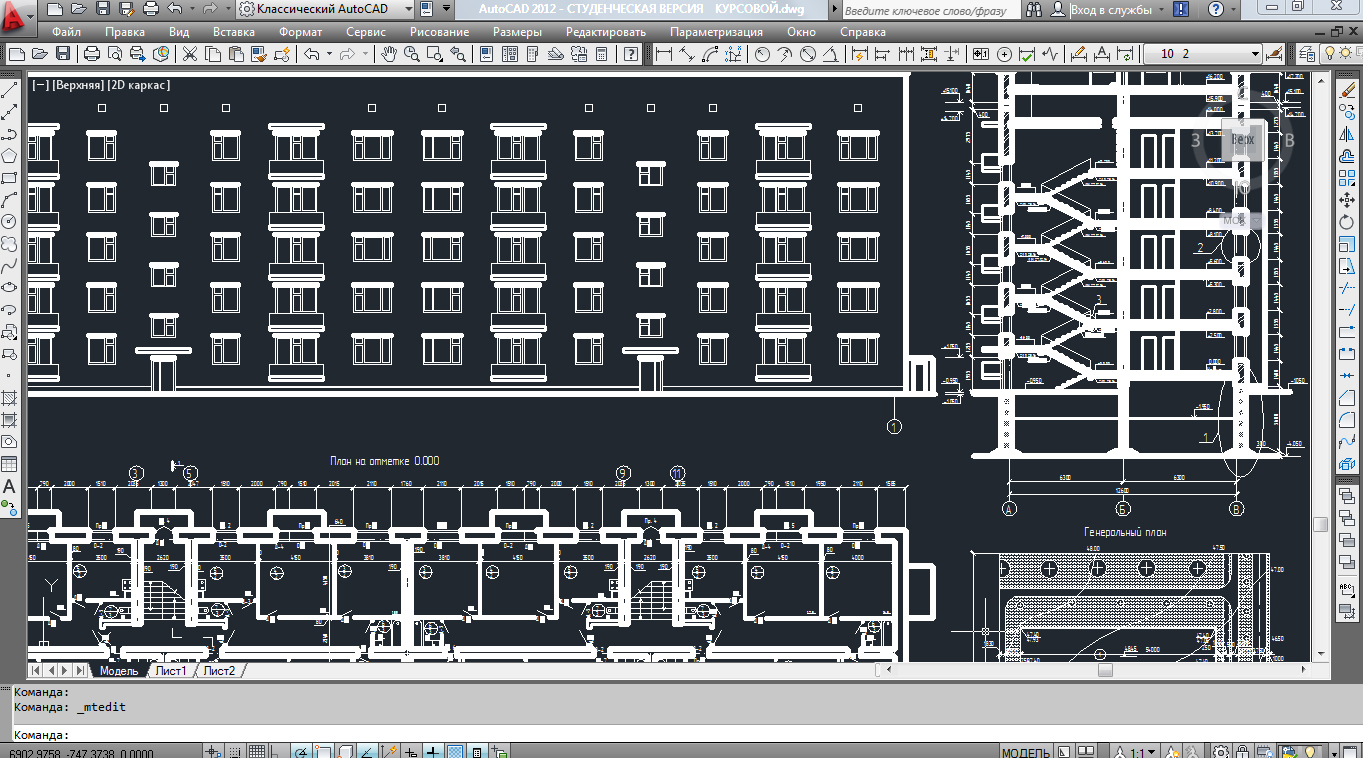Toggle Object Snap in status bar
Viewport: 1367px width, 758px height.
point(324,752)
